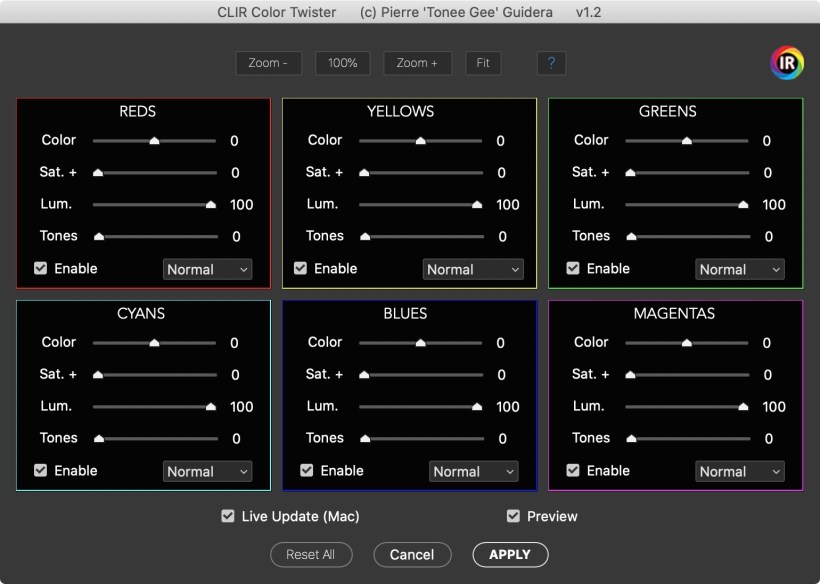Click the Zoom + button
820x584 pixels.
point(417,63)
